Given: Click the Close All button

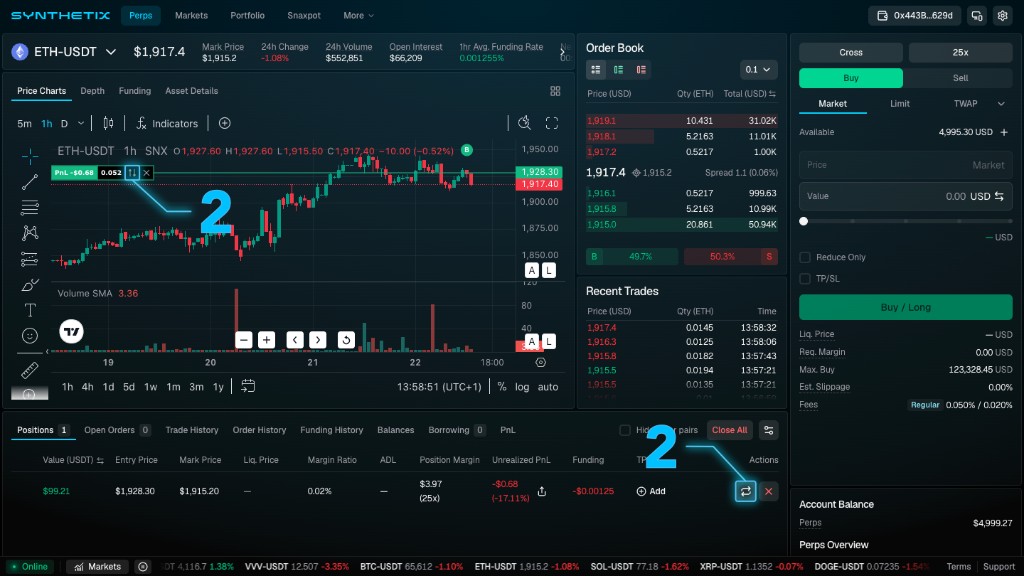Looking at the screenshot, I should point(729,430).
